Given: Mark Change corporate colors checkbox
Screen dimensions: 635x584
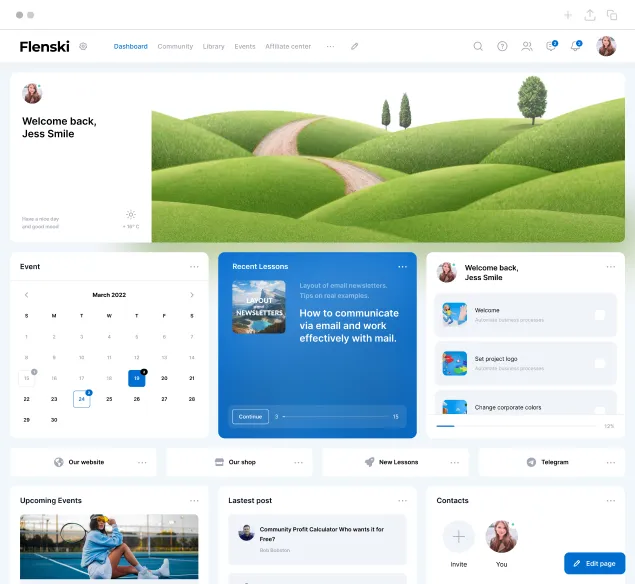Looking at the screenshot, I should 600,409.
